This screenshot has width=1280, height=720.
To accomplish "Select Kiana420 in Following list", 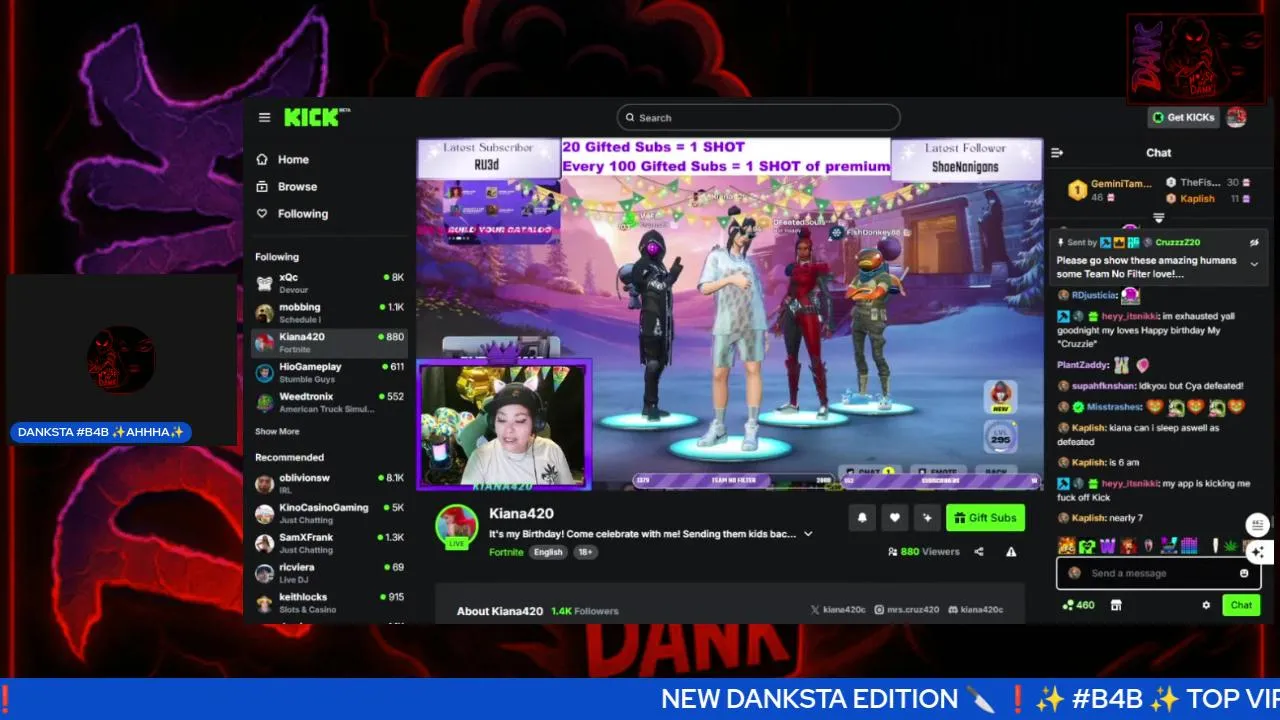I will 330,343.
